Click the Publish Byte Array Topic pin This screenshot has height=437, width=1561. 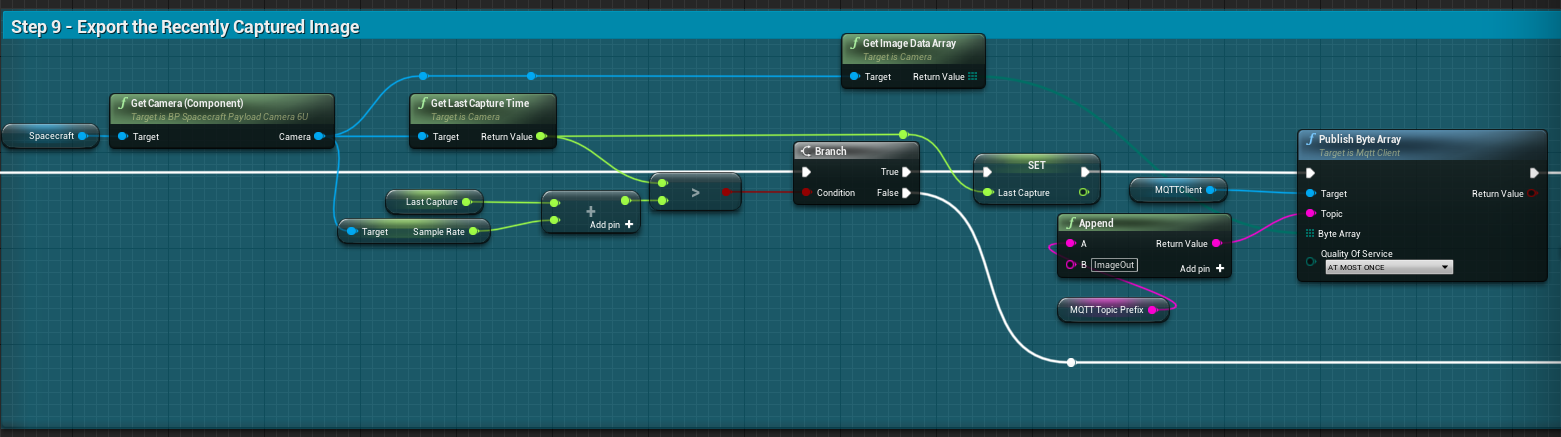[1310, 214]
